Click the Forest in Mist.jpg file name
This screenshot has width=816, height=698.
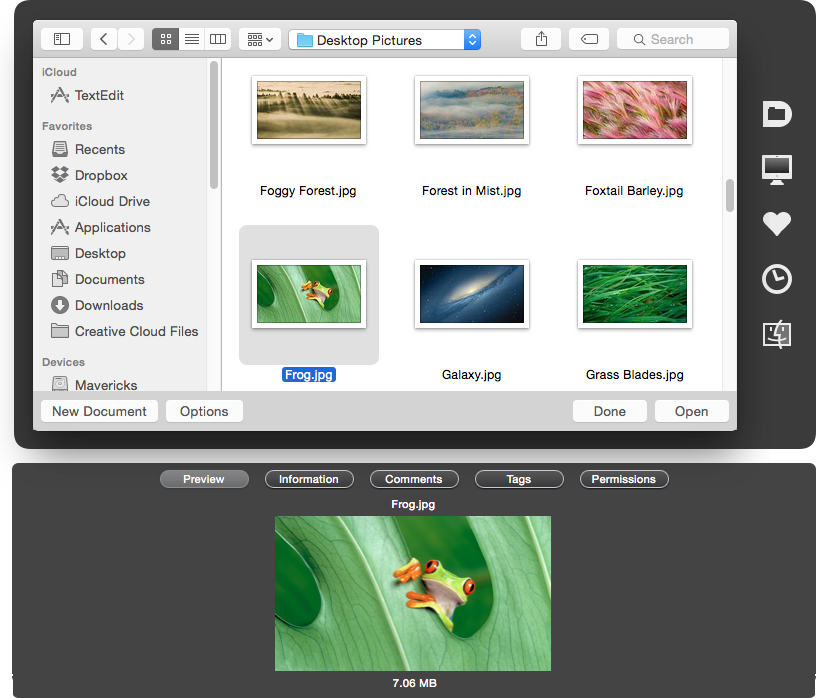[x=471, y=191]
